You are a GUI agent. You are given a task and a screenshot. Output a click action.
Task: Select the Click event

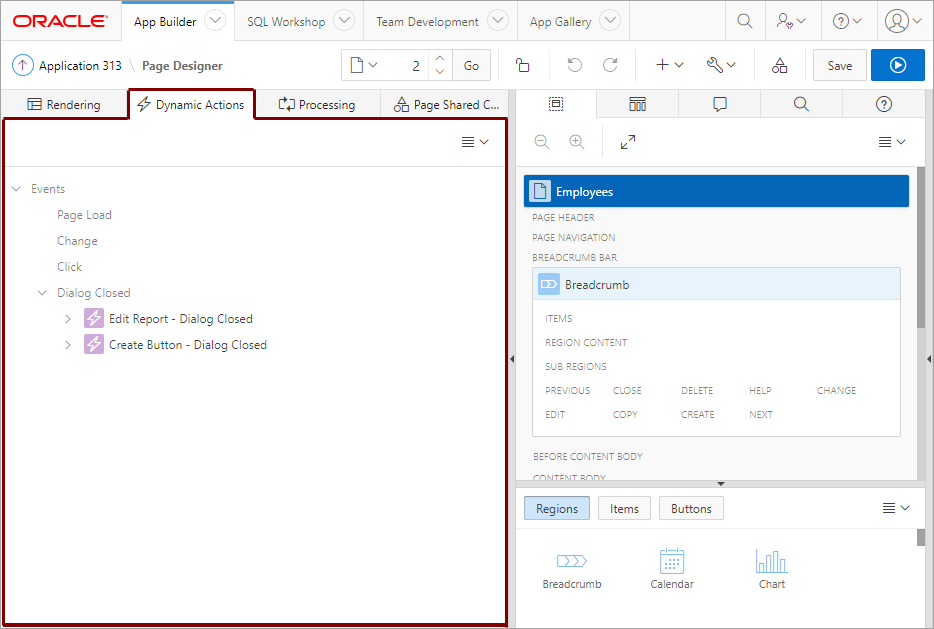coord(69,266)
